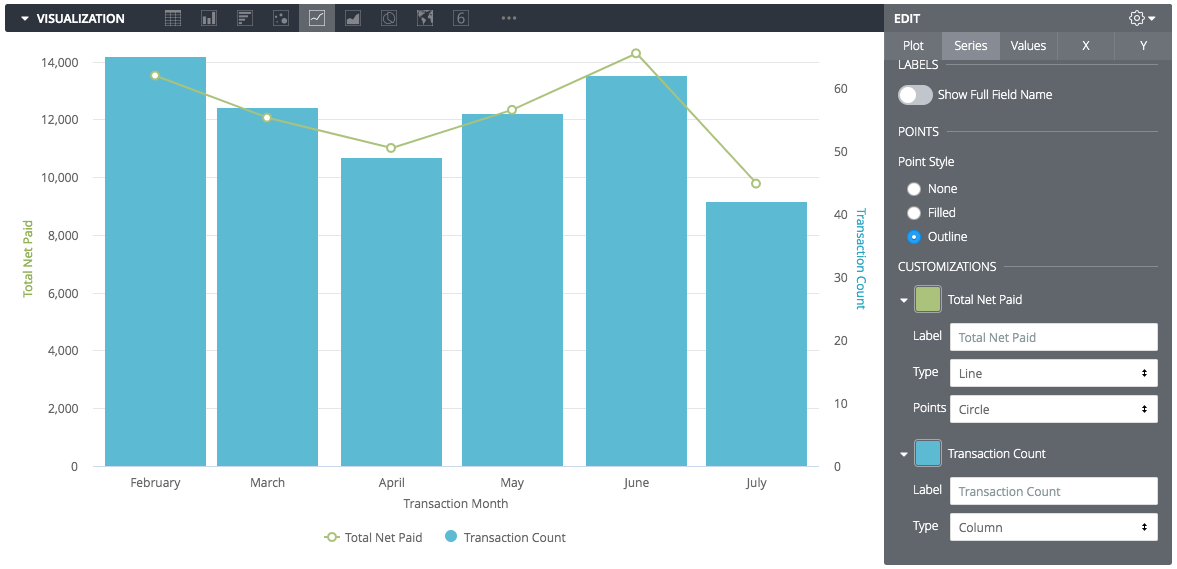Switch to horizontal bar chart visualization

(x=245, y=18)
